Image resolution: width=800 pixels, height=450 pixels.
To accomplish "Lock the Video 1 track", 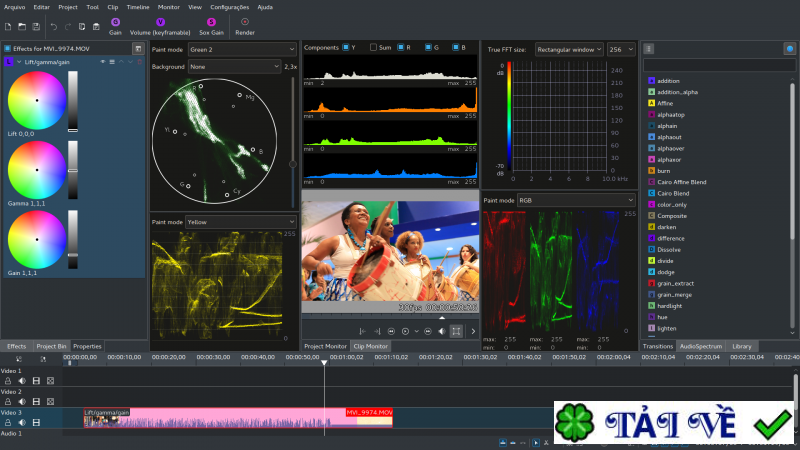I will (8, 380).
